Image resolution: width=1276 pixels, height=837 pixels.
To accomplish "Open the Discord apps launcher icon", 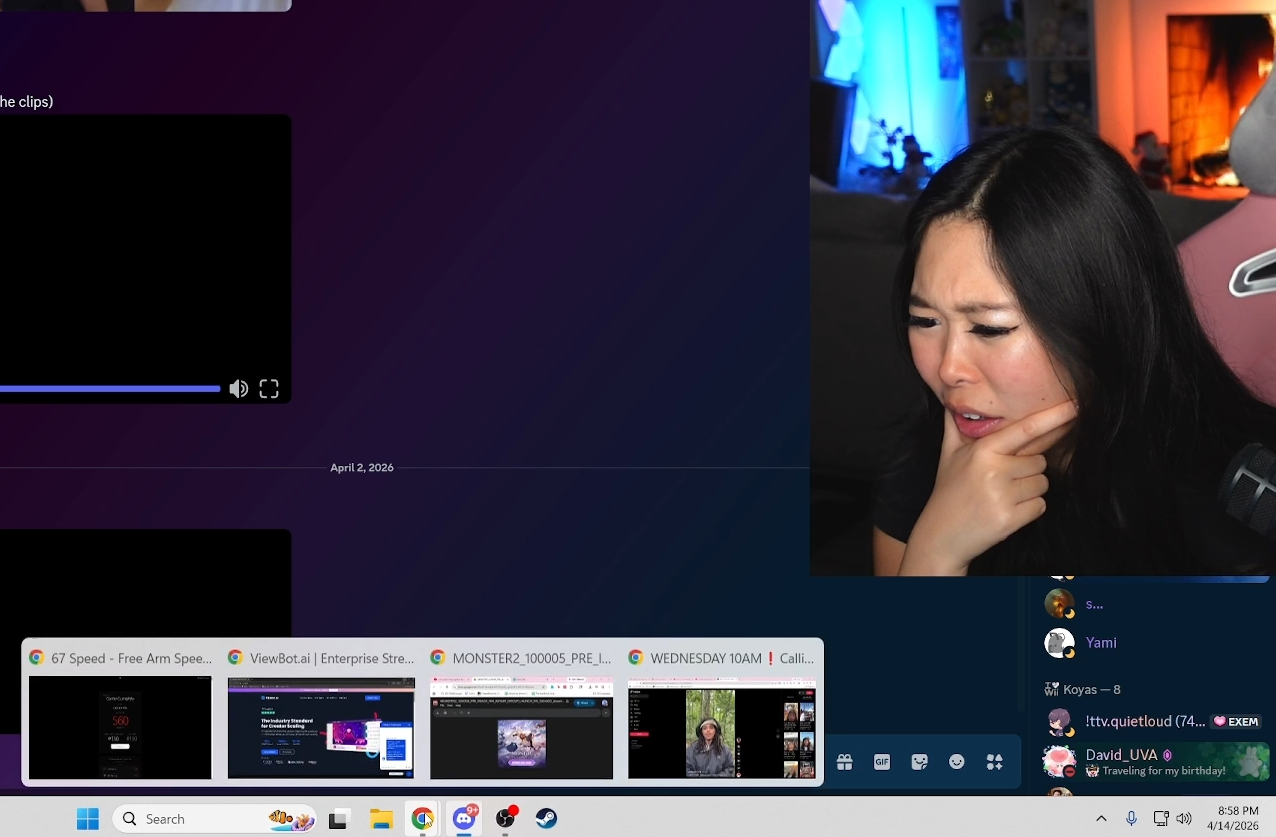I will coord(995,762).
